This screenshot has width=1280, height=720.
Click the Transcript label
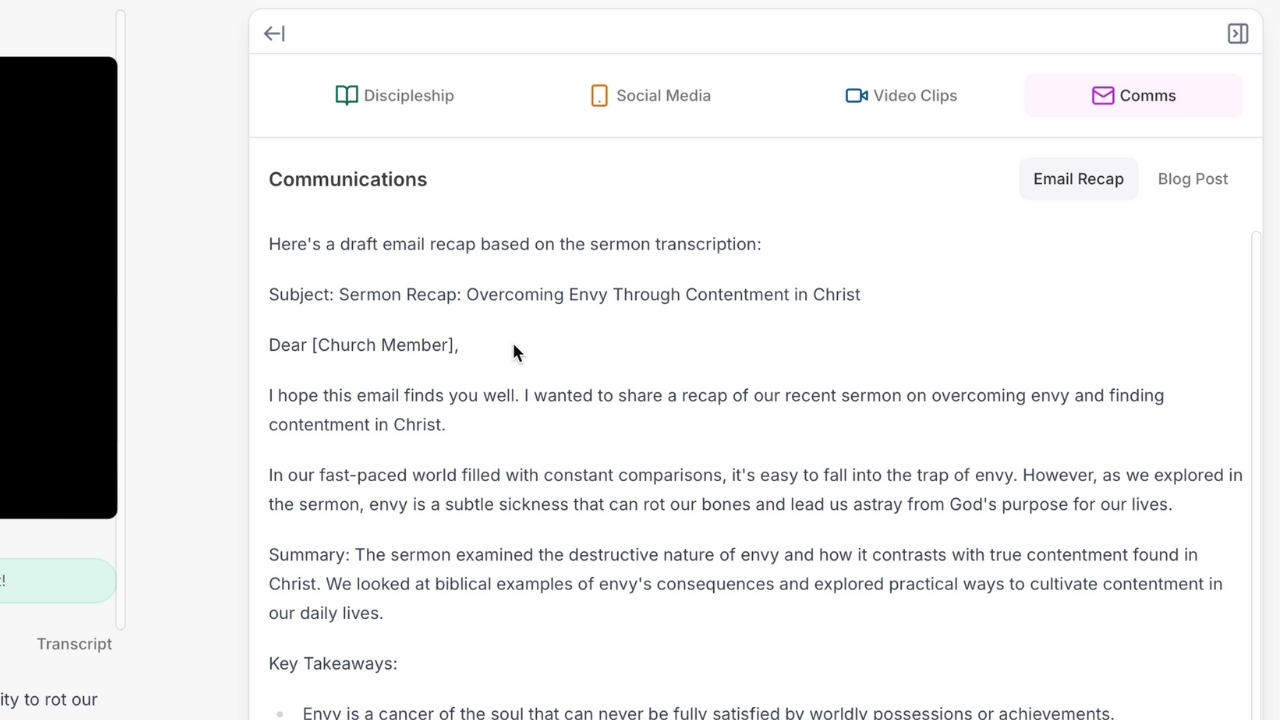[x=74, y=643]
